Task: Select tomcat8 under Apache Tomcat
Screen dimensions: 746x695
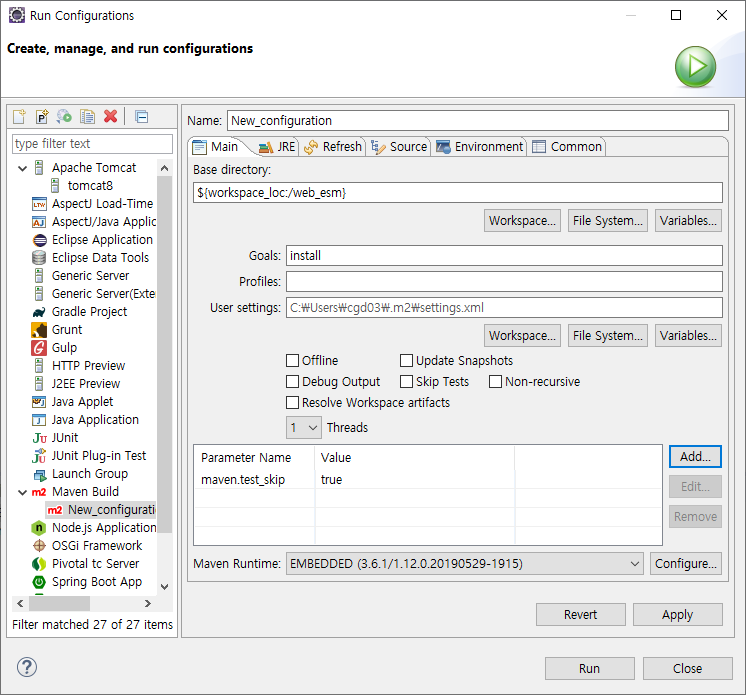Action: tap(90, 186)
